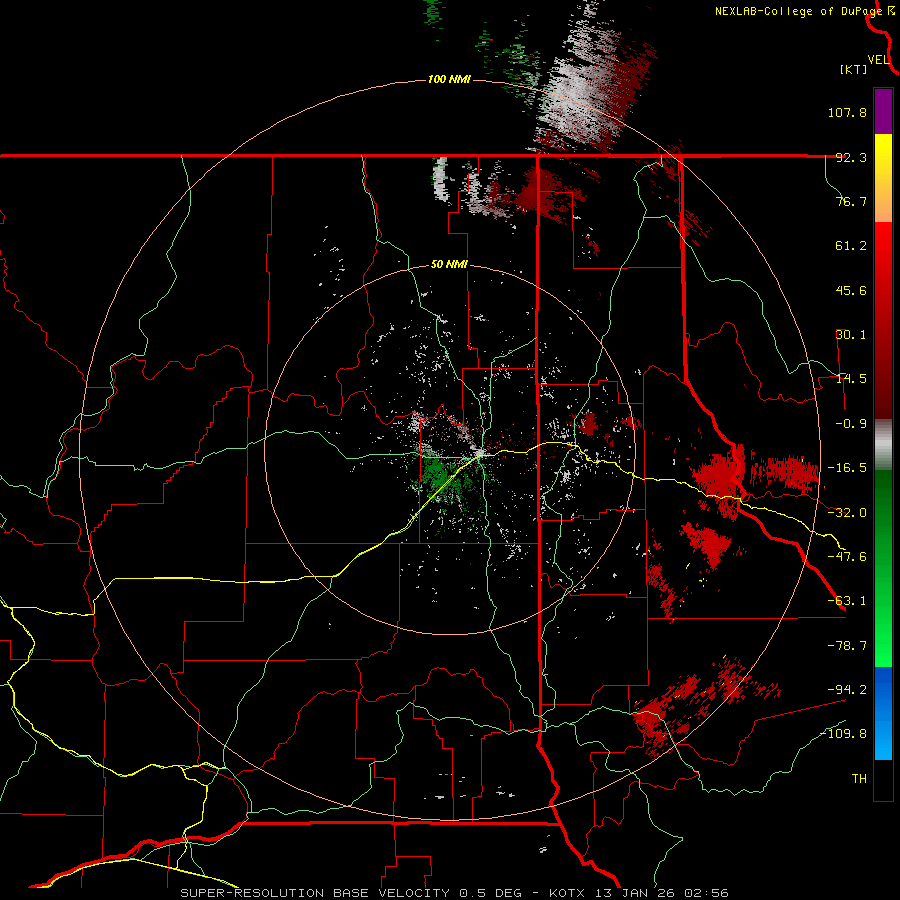This screenshot has width=900, height=900.
Task: Click the -47.6 velocity scale value
Action: [x=847, y=557]
